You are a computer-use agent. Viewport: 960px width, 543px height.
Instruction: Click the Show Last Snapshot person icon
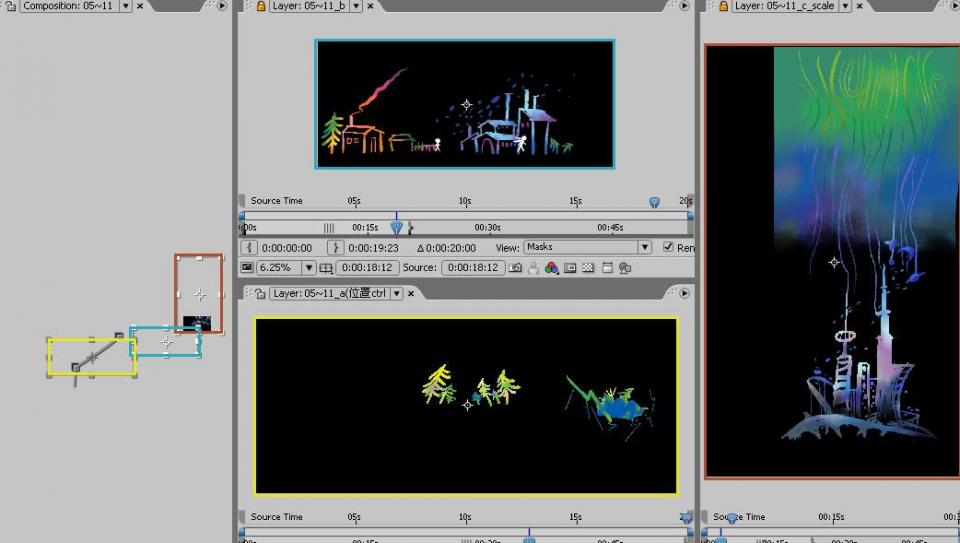pyautogui.click(x=533, y=268)
